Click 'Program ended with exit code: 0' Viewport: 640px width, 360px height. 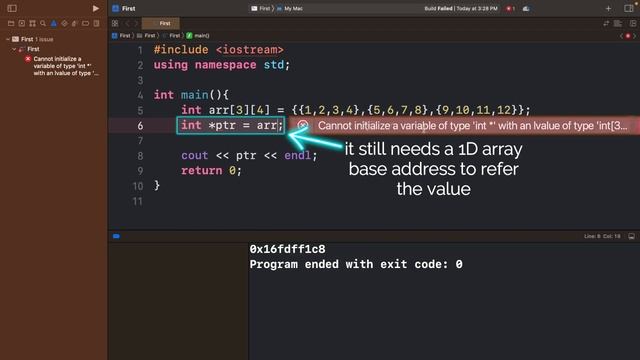(x=356, y=264)
